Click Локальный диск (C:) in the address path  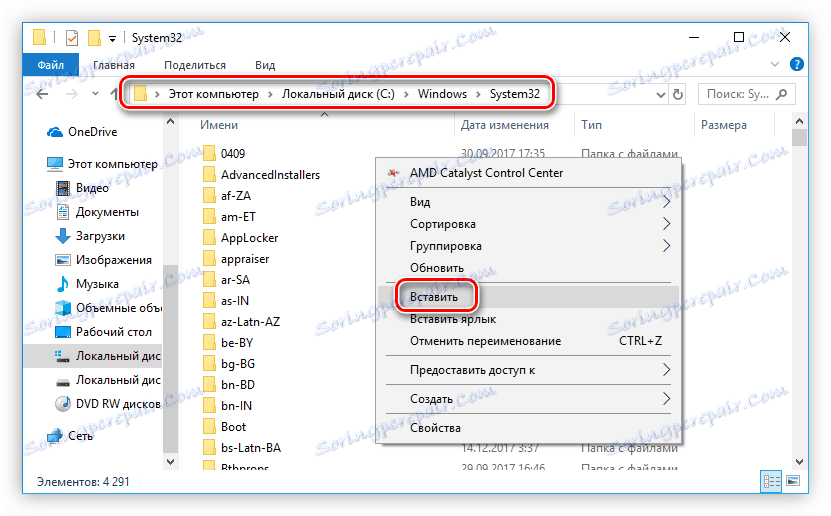point(338,94)
